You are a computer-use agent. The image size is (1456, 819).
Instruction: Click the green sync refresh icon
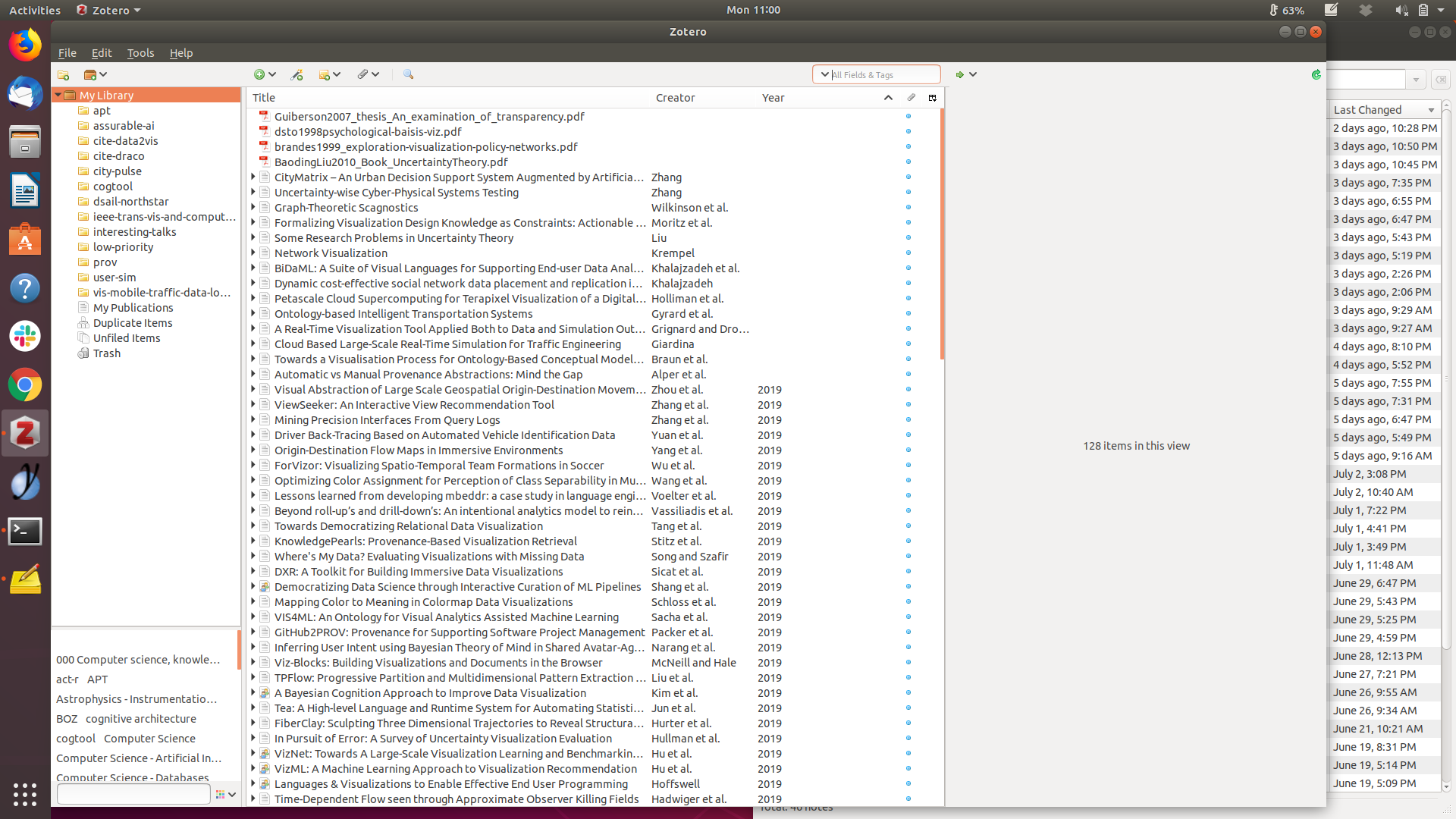click(1316, 74)
